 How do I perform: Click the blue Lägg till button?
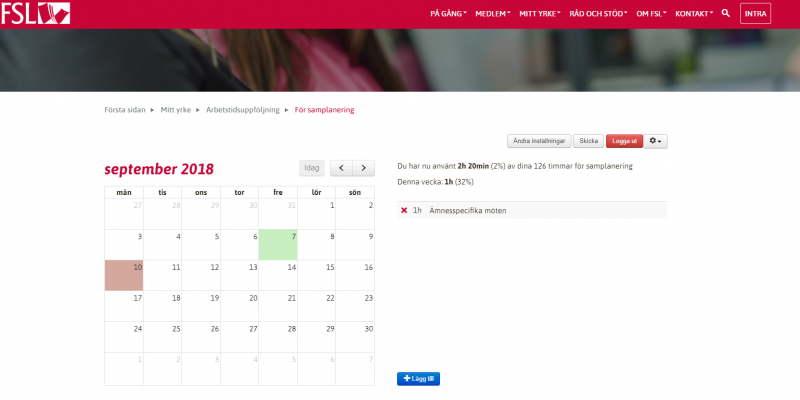pyautogui.click(x=418, y=378)
